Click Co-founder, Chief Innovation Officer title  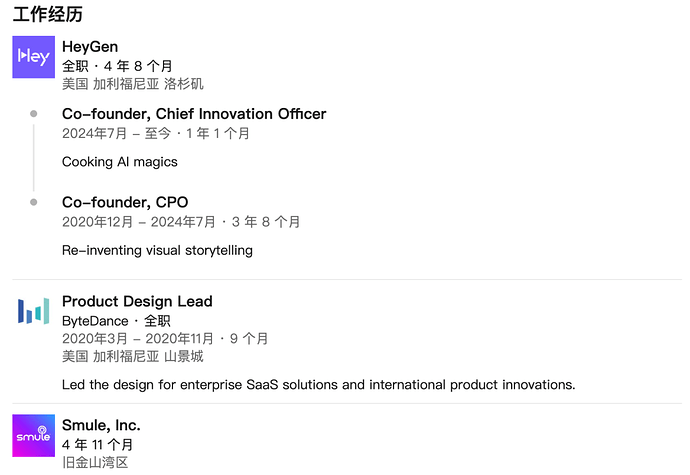194,114
